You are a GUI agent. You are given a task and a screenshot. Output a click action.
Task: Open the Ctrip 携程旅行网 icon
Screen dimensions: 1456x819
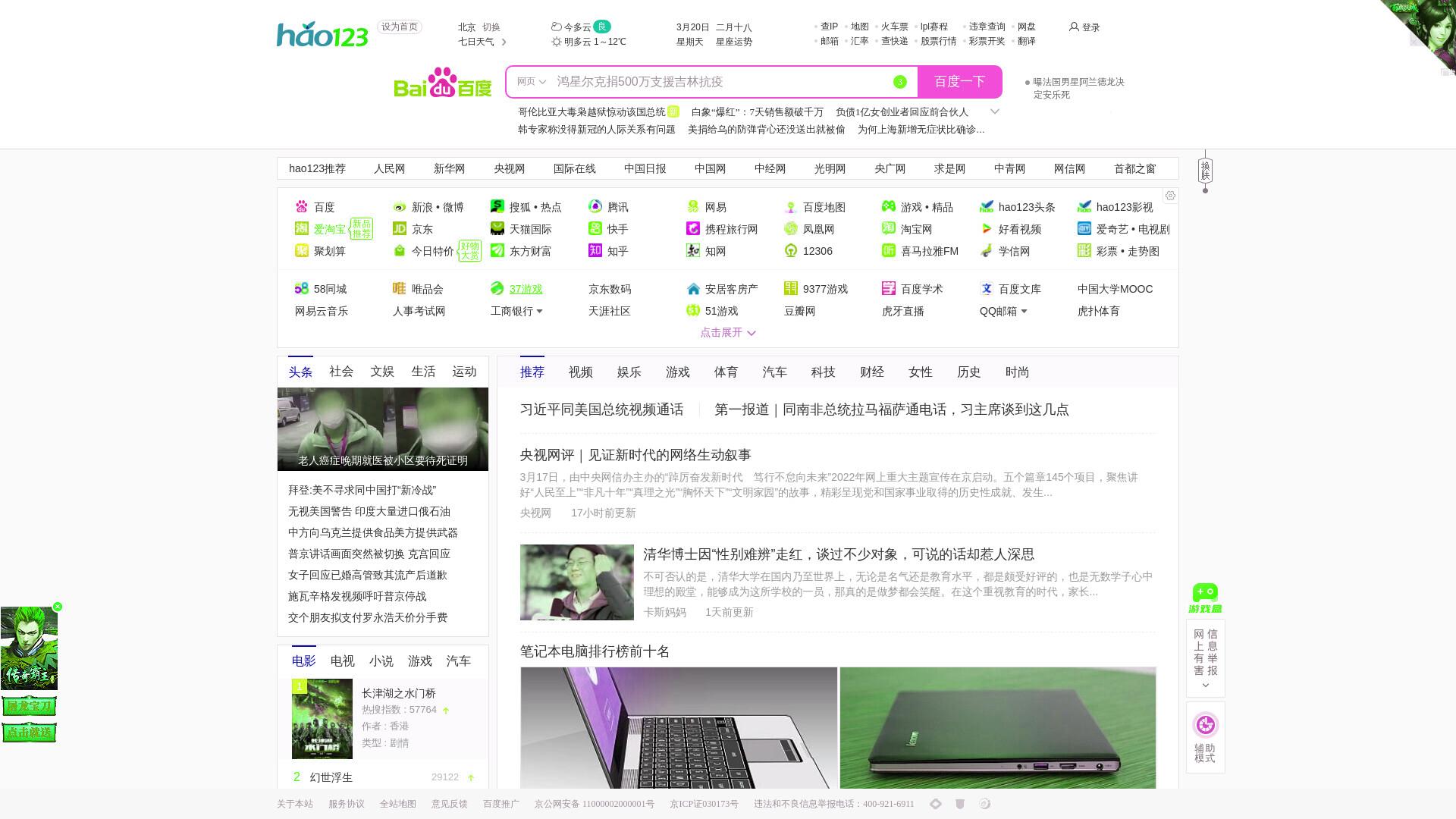pyautogui.click(x=693, y=229)
